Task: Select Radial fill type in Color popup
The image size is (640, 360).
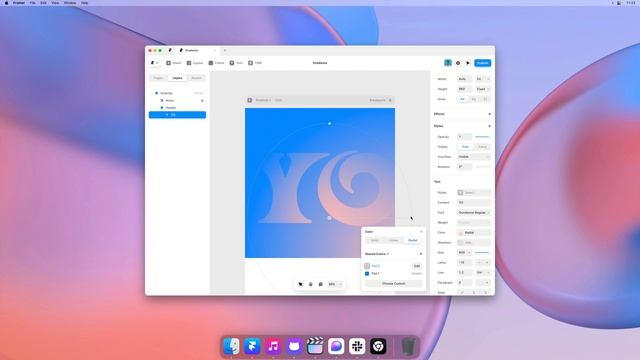Action: click(413, 240)
